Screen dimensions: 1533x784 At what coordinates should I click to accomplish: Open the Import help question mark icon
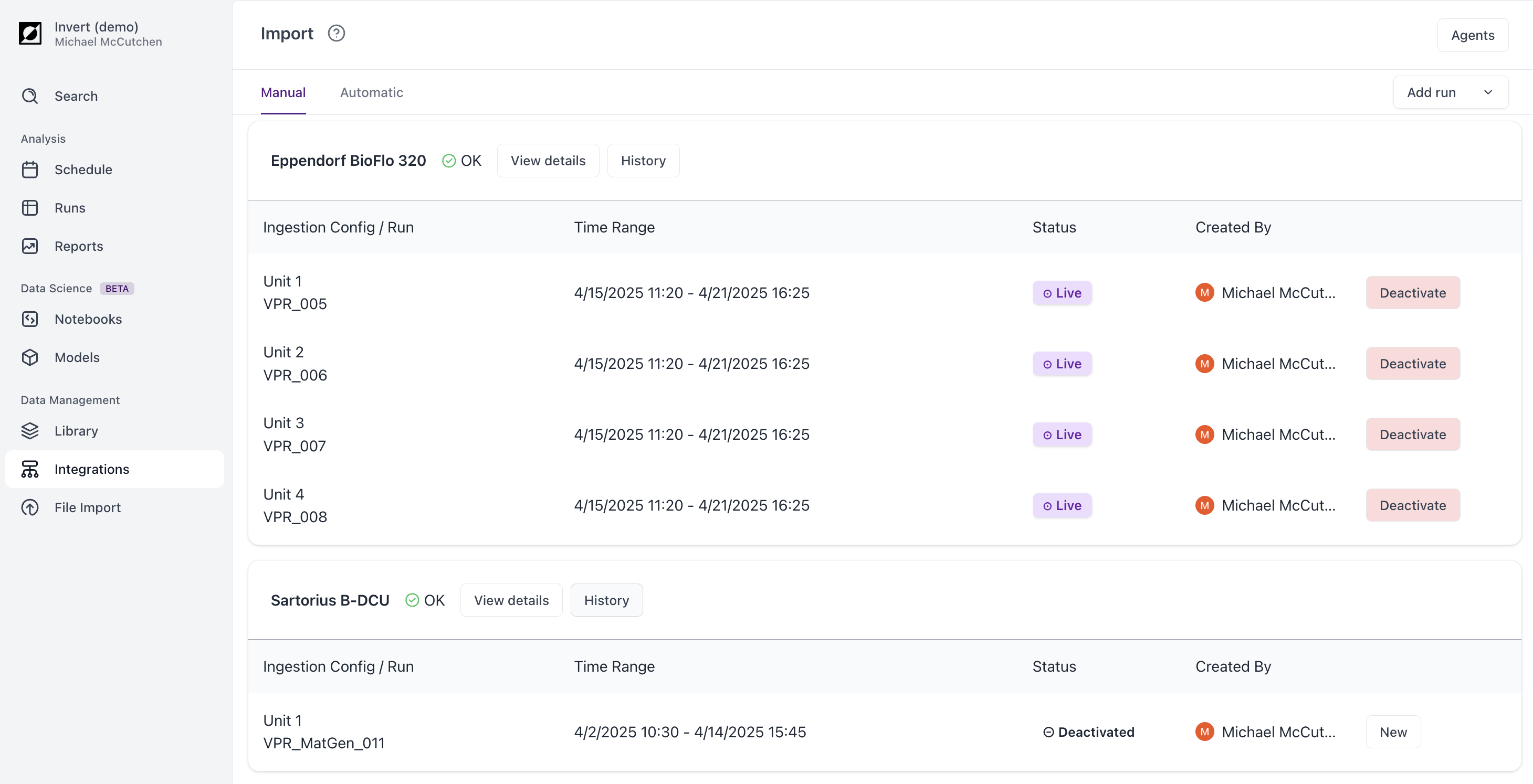click(x=336, y=33)
